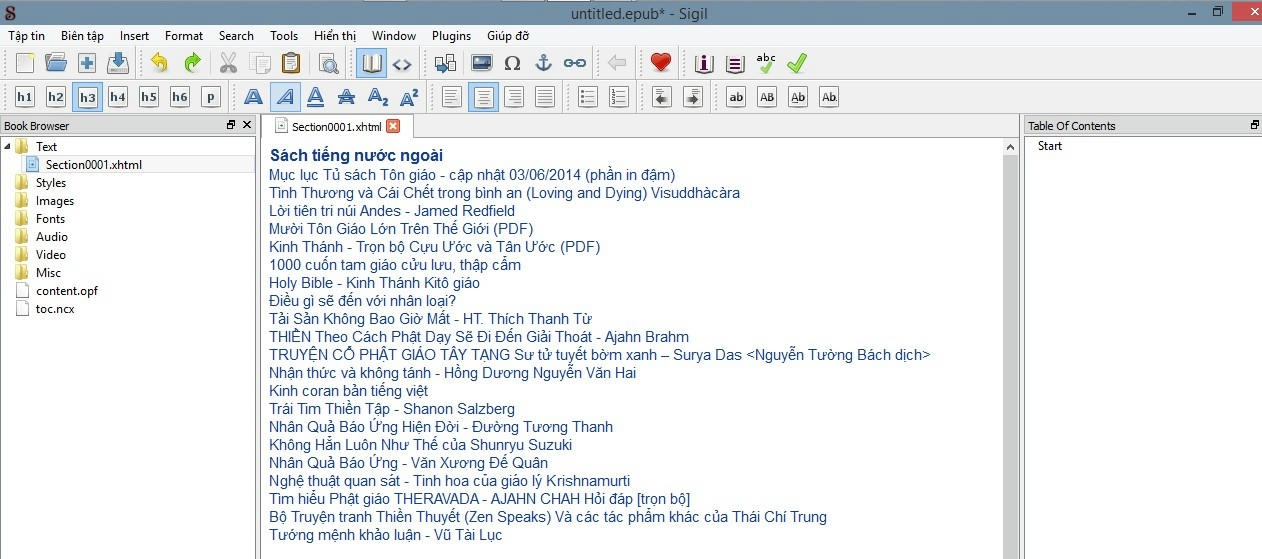Change text to uppercase (AB)

coord(767,97)
